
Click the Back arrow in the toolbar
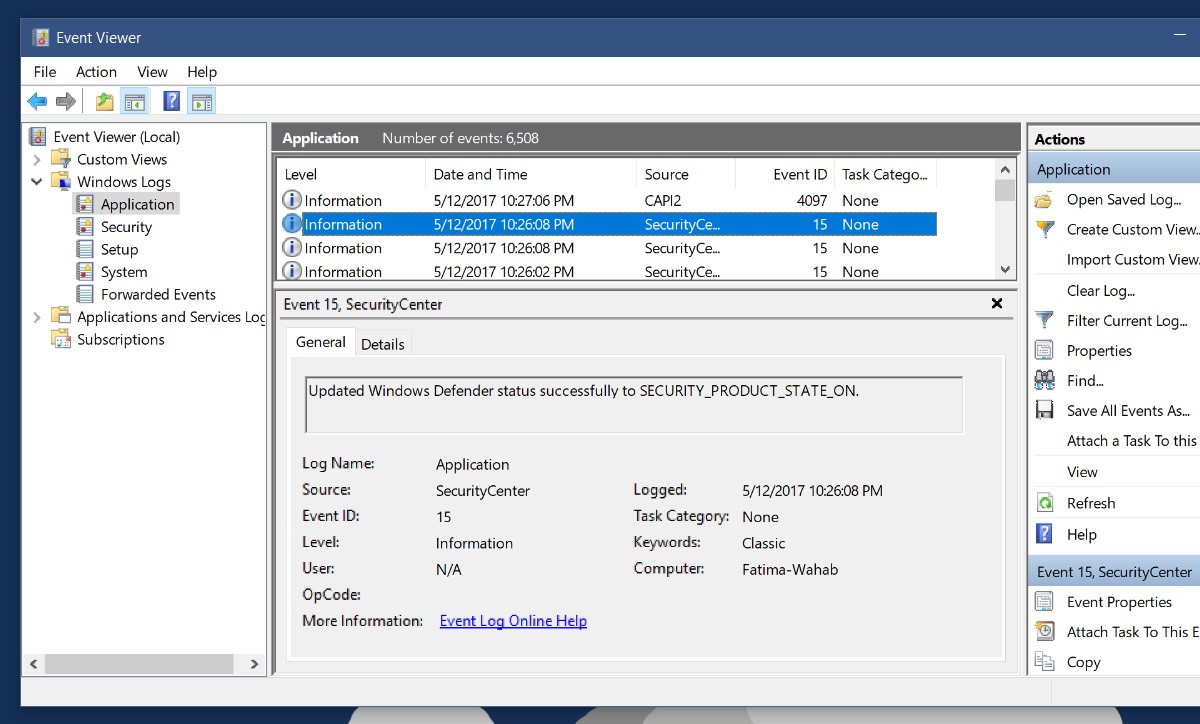tap(37, 101)
